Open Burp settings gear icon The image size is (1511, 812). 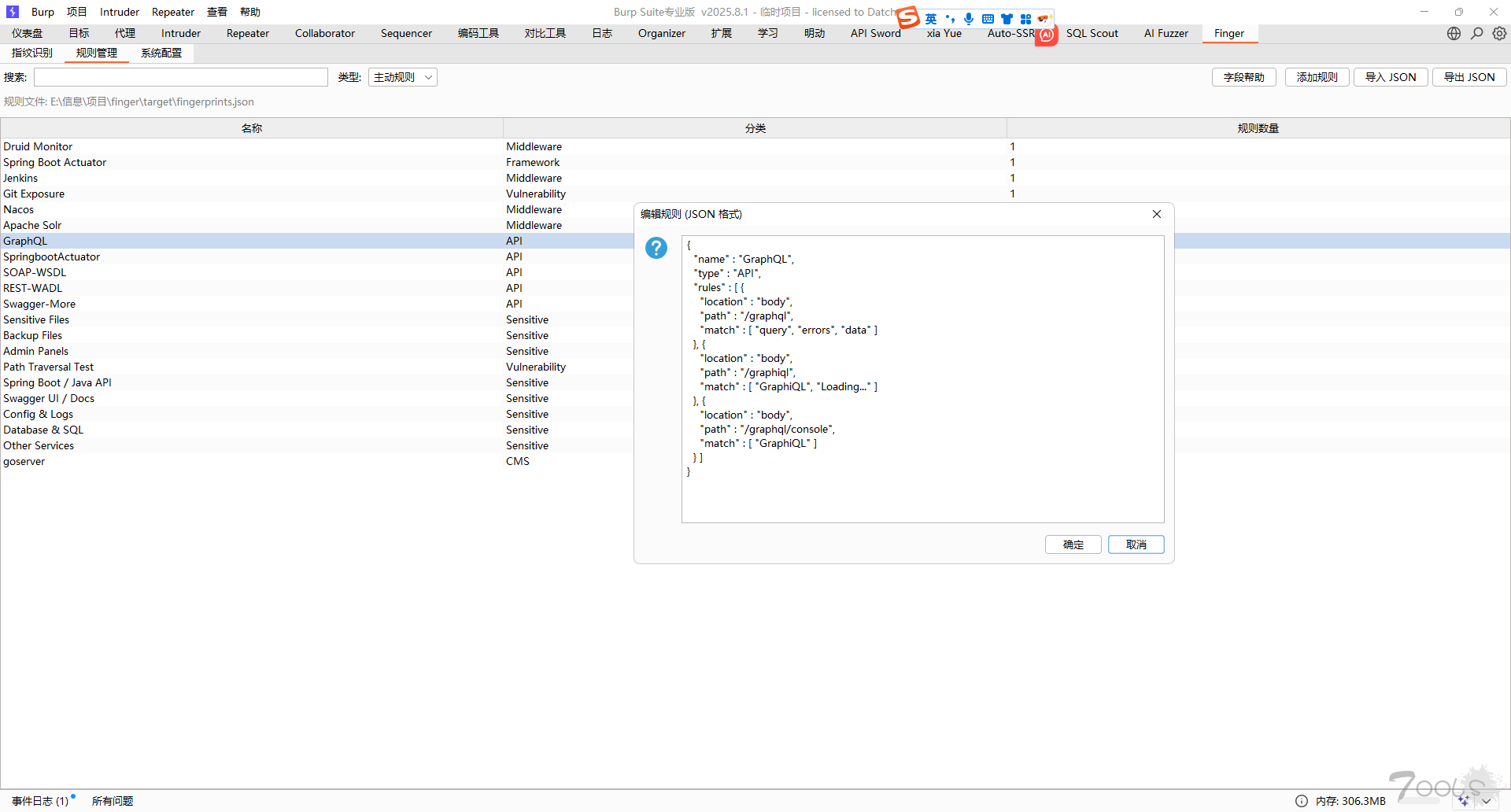1499,33
